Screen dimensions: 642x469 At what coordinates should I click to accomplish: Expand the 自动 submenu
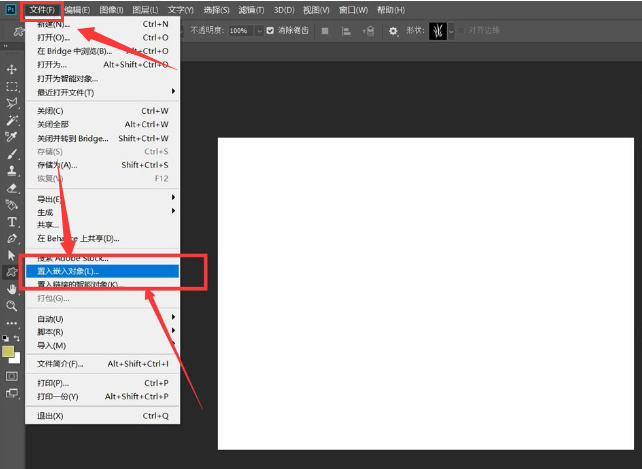(100, 319)
